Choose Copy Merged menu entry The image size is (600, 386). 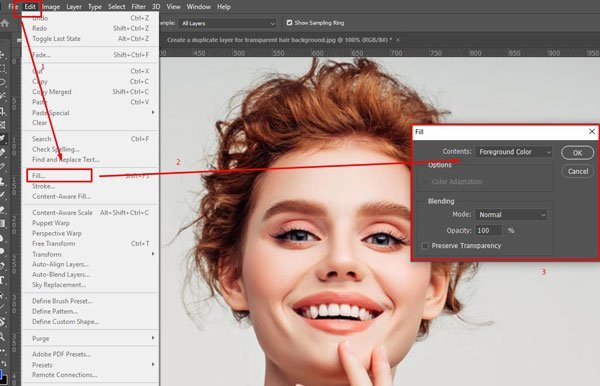tap(91, 92)
